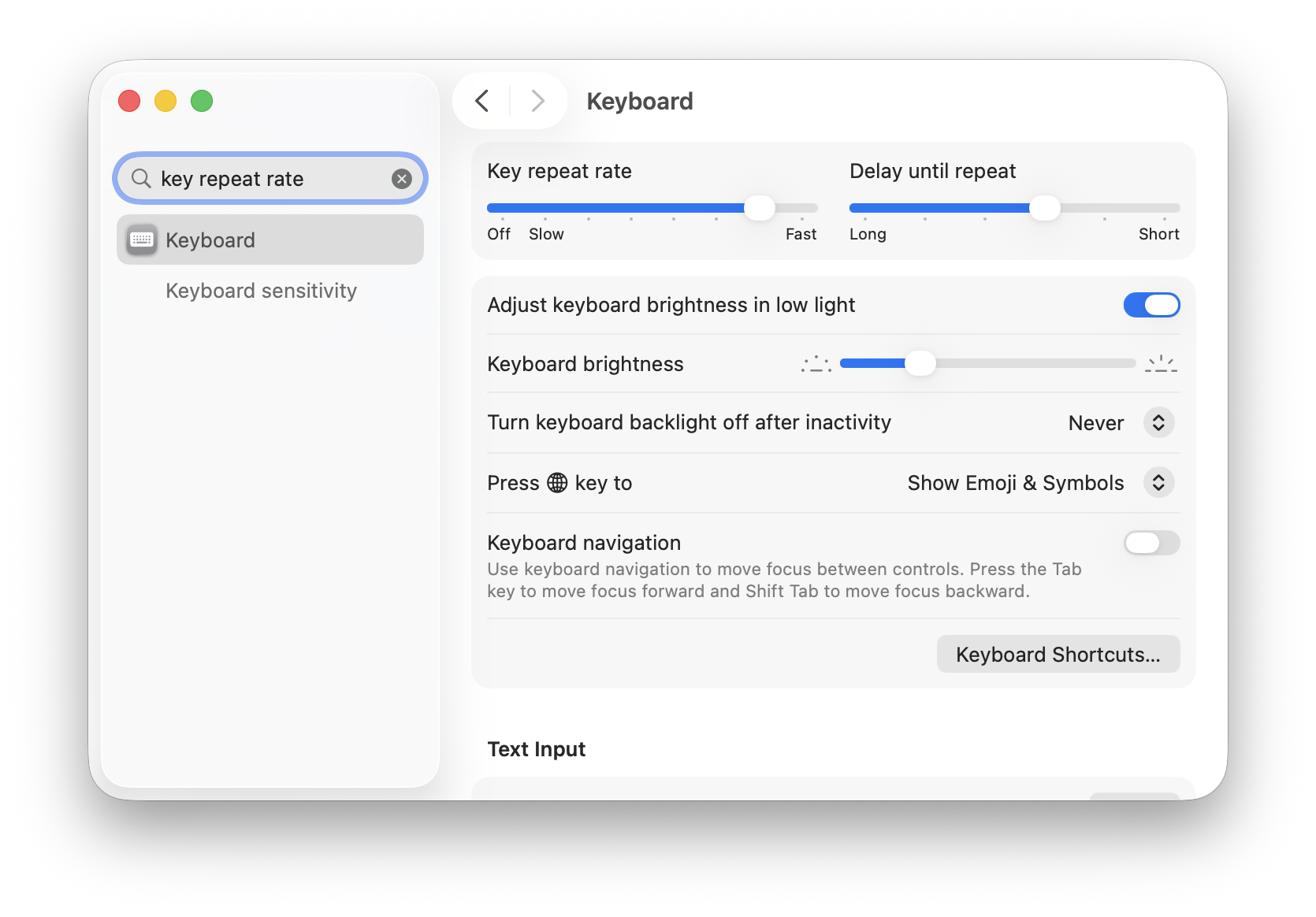The width and height of the screenshot is (1316, 917).
Task: Clear the search field text
Action: (x=402, y=179)
